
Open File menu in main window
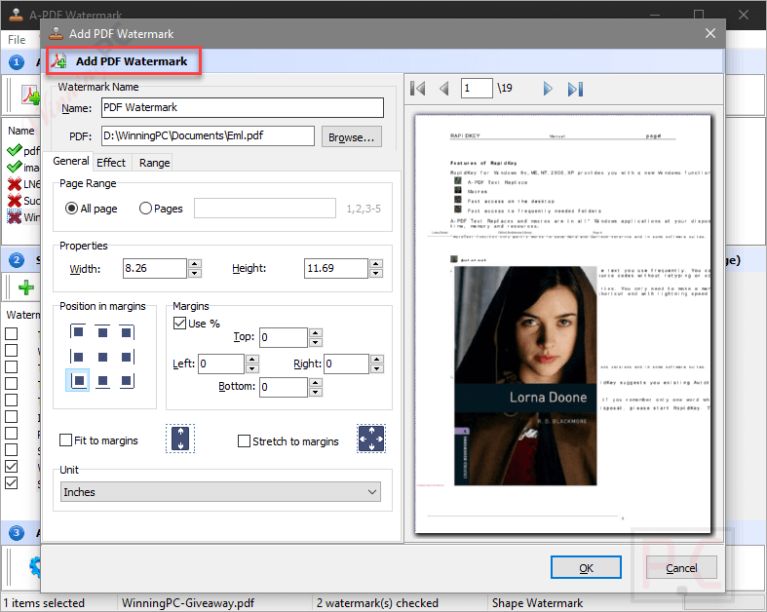coord(17,40)
